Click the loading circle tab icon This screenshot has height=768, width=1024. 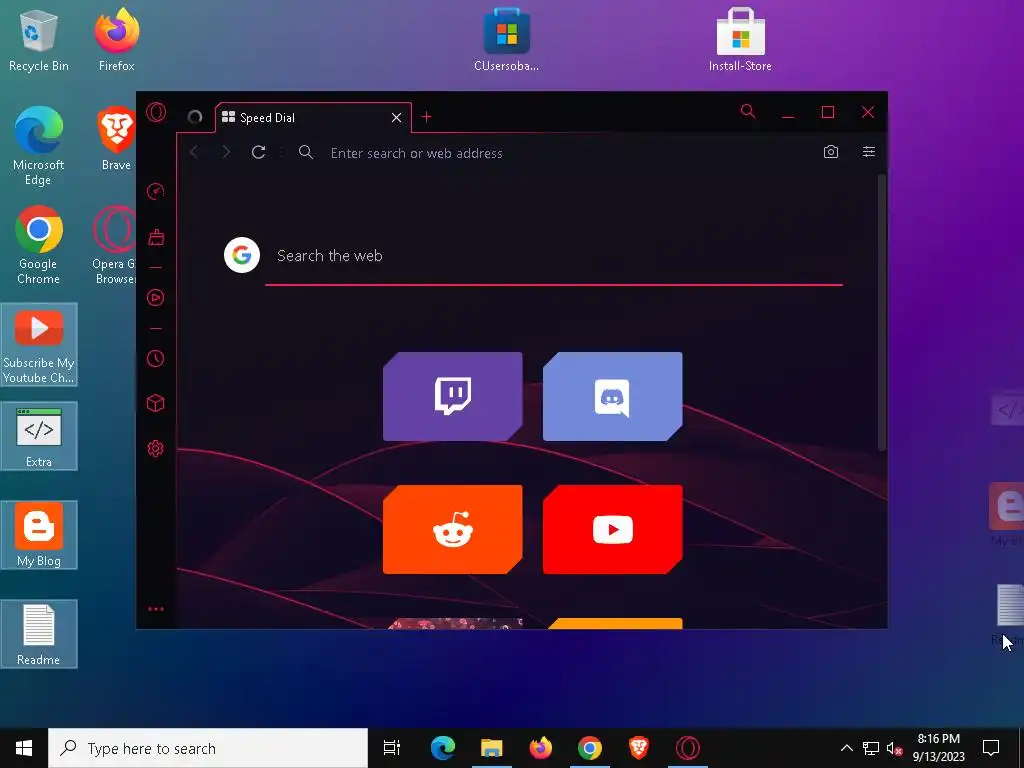(195, 117)
